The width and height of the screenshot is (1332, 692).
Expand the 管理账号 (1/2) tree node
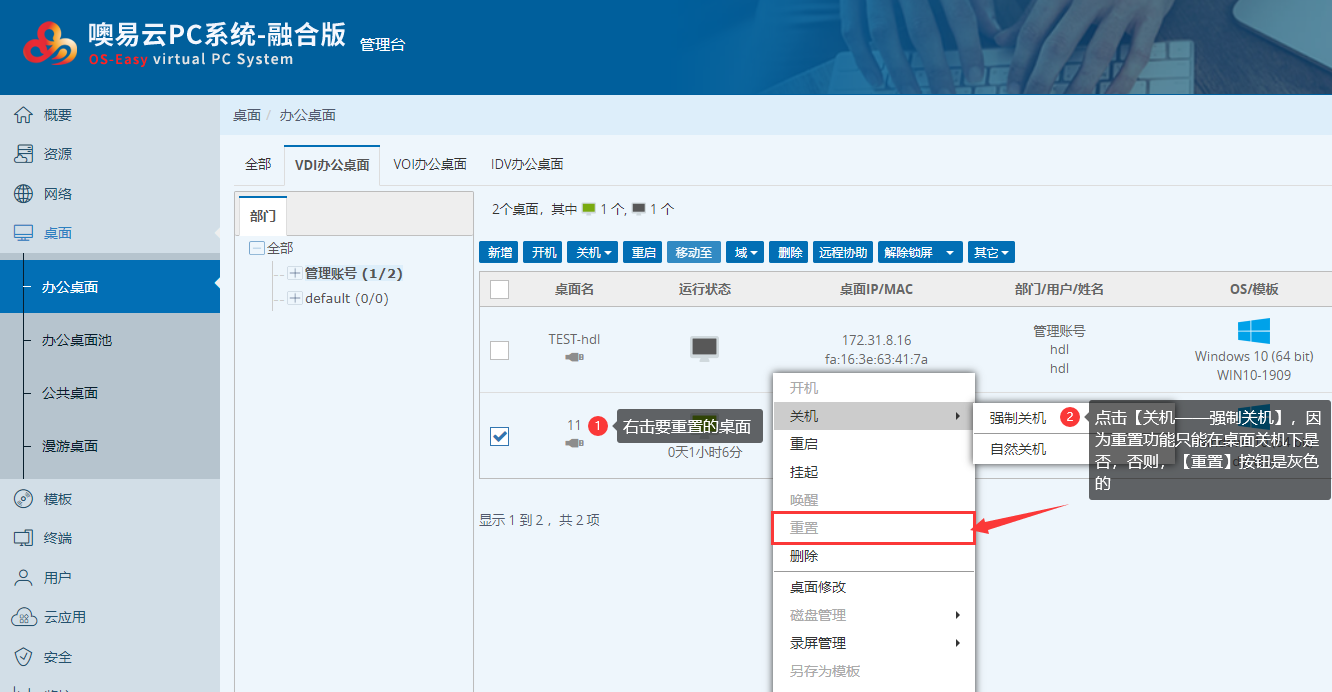point(295,273)
